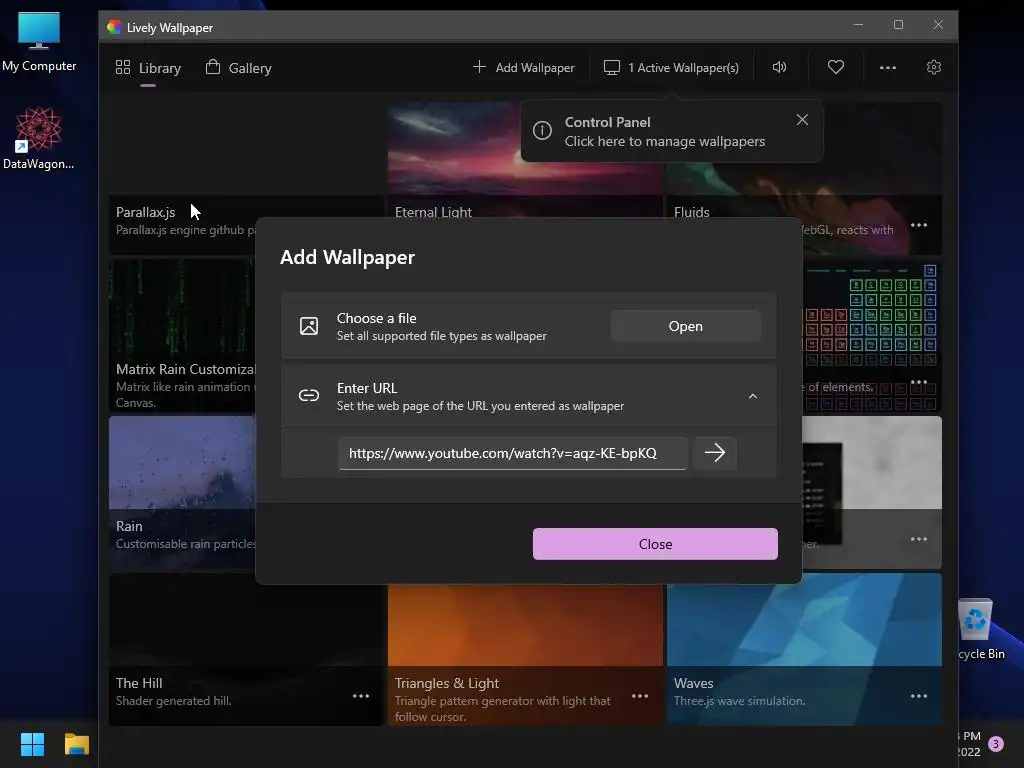Click the Control Panel info icon
Screen dimensions: 1024x768
click(542, 131)
